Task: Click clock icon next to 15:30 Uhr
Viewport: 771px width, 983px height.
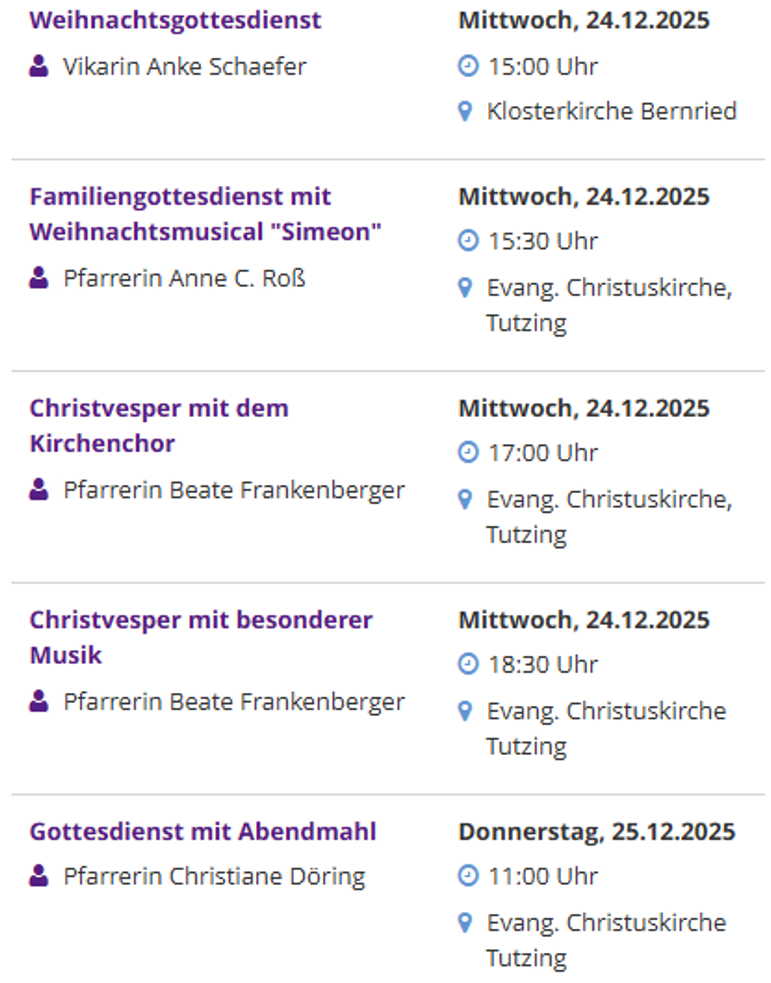Action: tap(468, 241)
